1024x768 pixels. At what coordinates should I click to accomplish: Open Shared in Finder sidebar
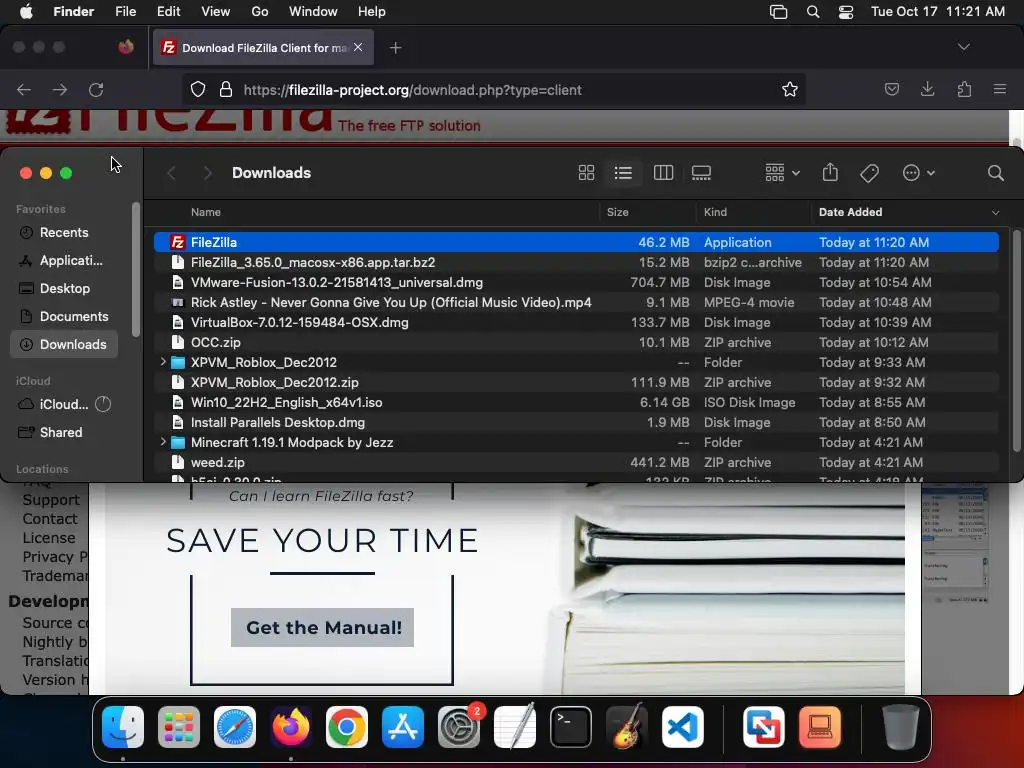coord(63,432)
